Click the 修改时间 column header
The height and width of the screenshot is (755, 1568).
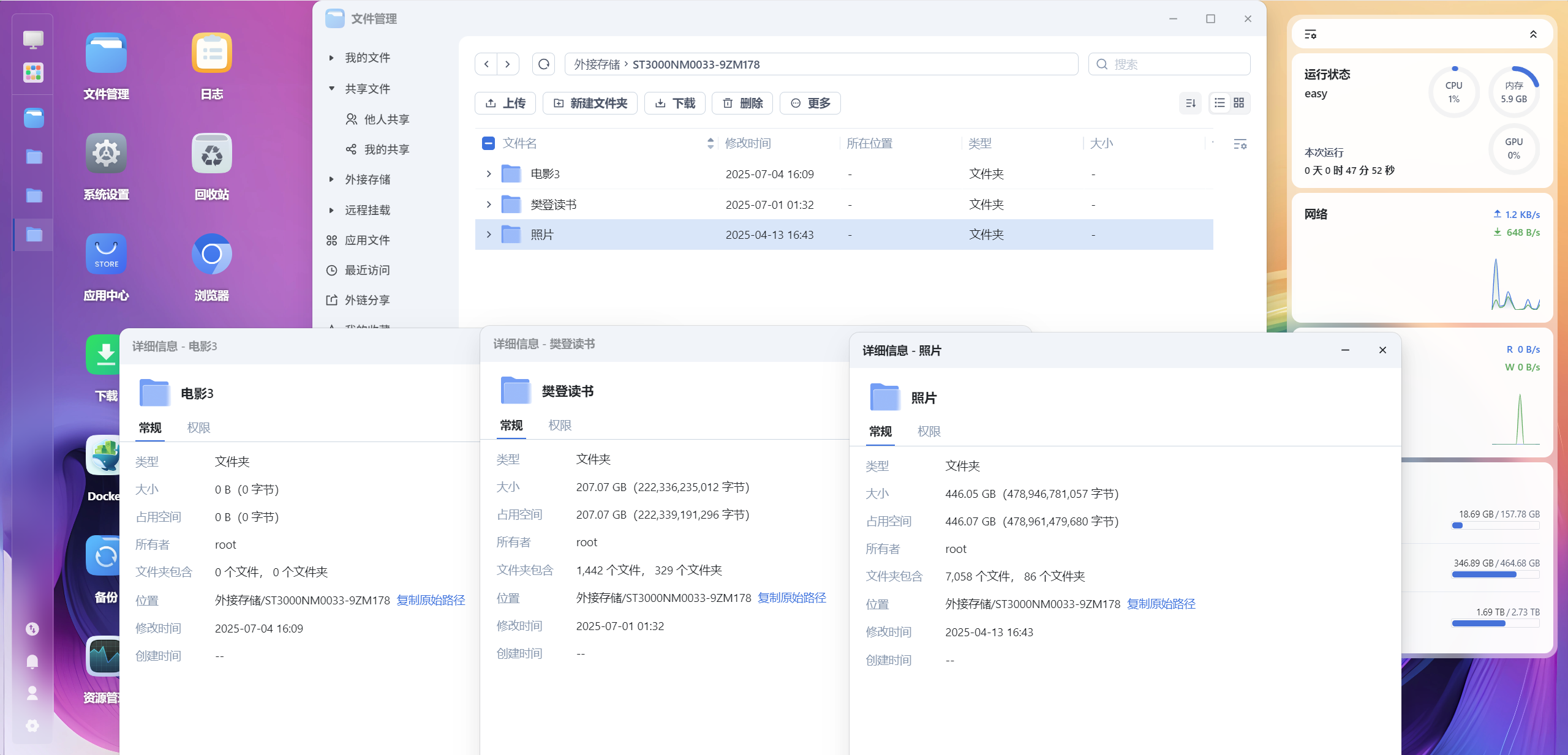748,143
